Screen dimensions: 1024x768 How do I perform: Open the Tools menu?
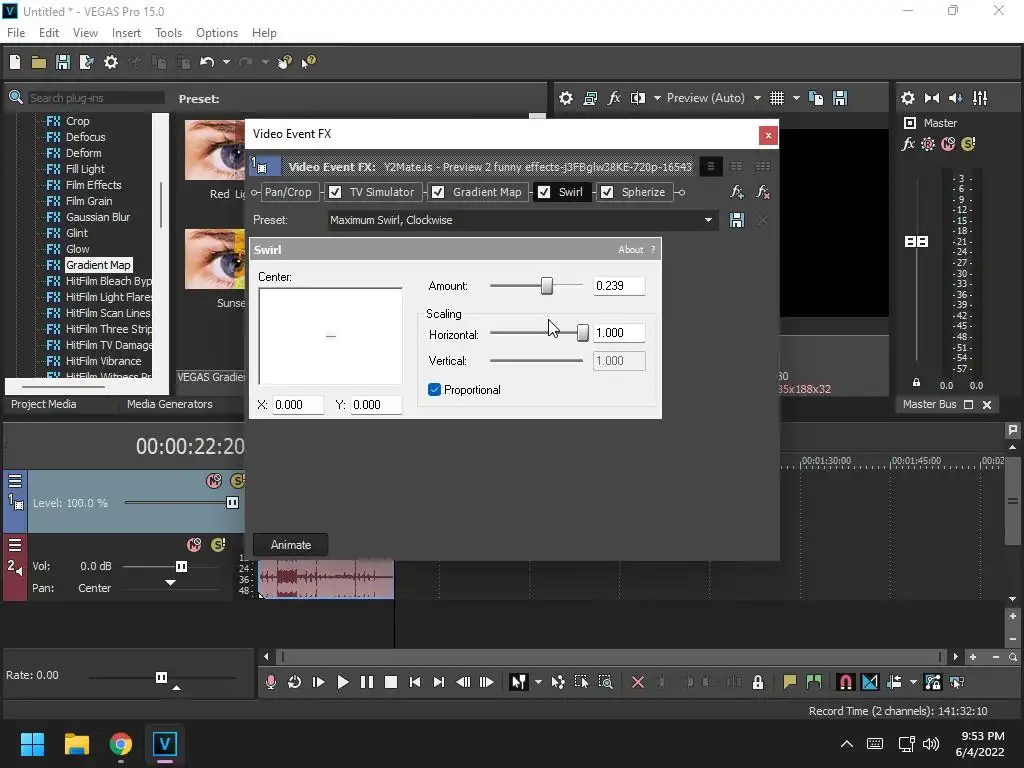168,33
